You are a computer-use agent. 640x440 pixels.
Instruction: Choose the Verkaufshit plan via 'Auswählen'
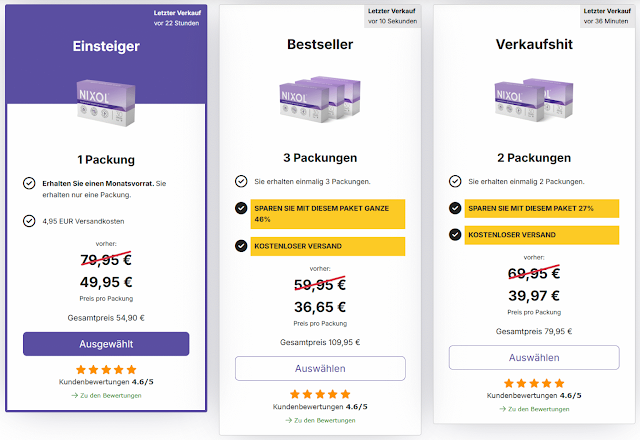tap(534, 358)
